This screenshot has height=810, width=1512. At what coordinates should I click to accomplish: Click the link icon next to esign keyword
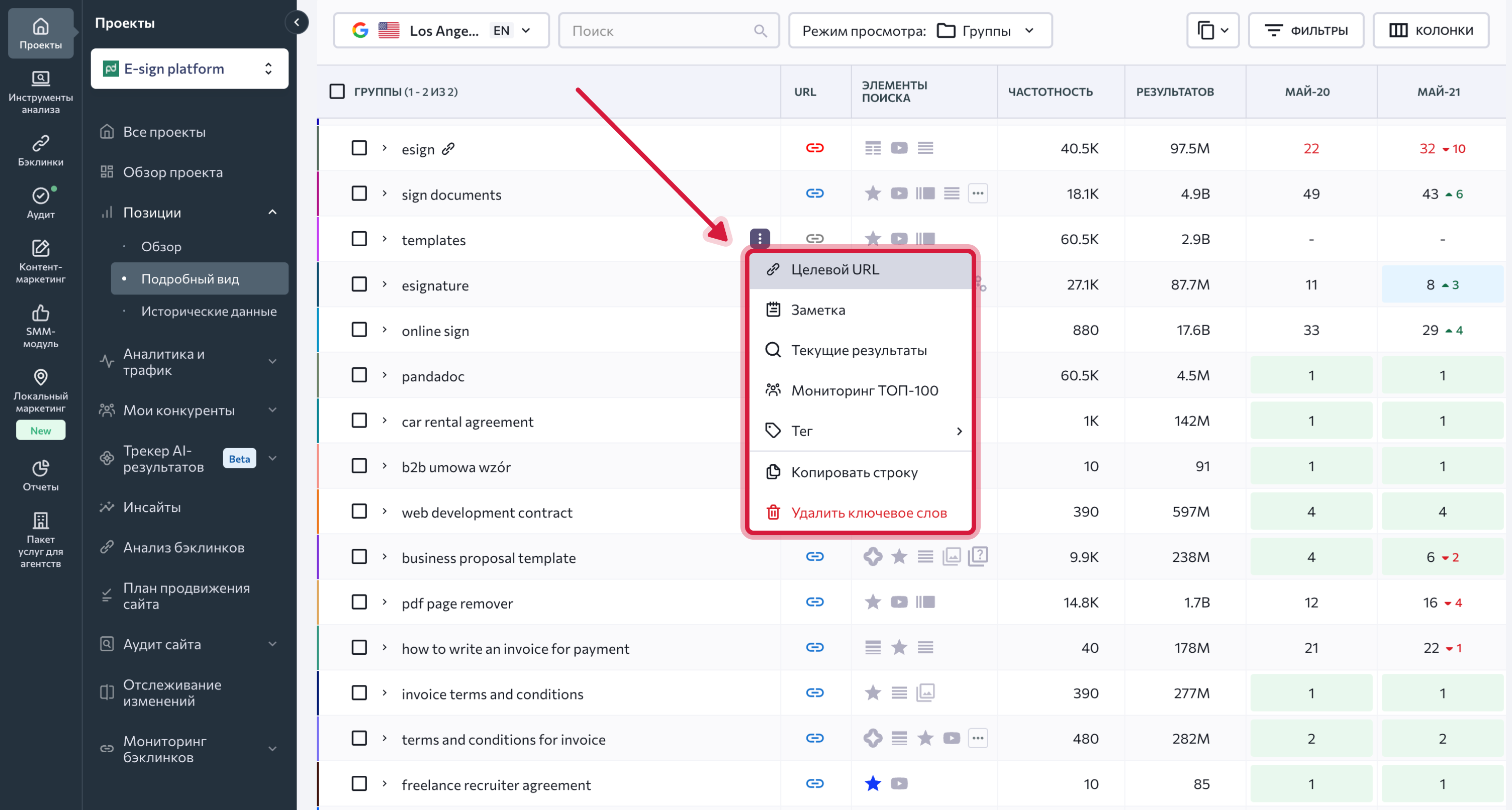point(448,149)
